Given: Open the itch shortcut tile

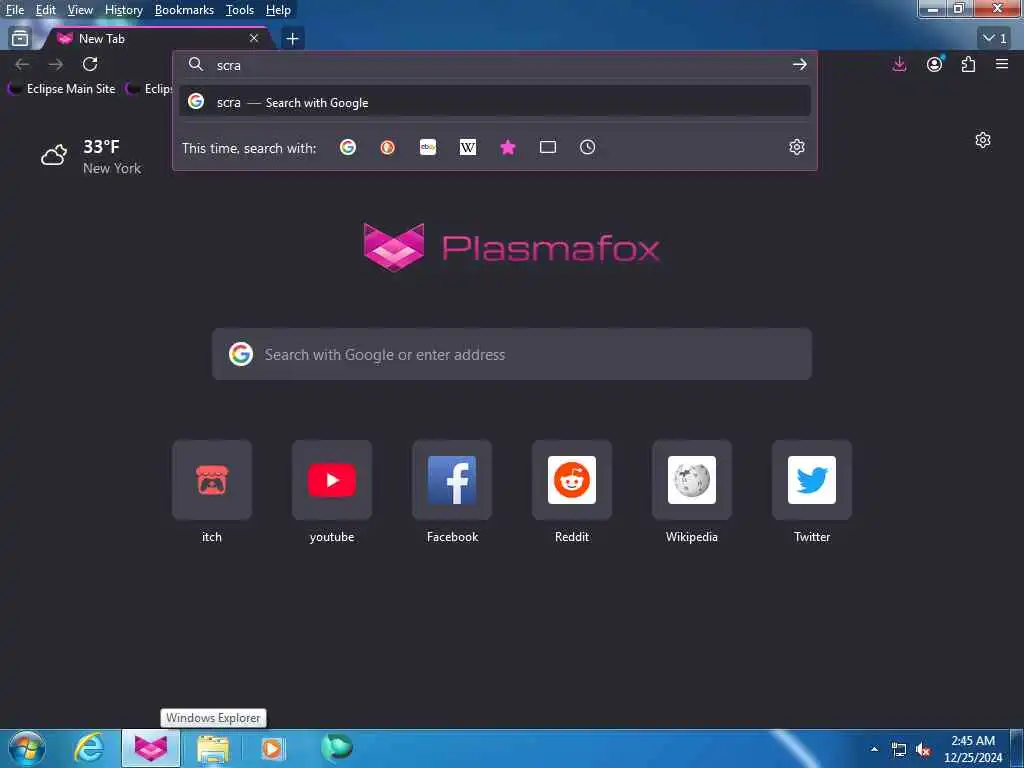Looking at the screenshot, I should 212,480.
